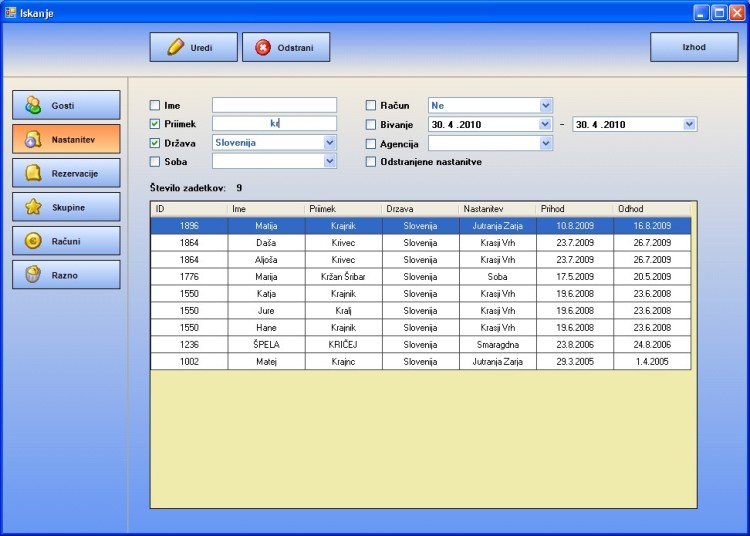Click the pencil icon on Uredi button
This screenshot has width=750, height=536.
pyautogui.click(x=175, y=47)
